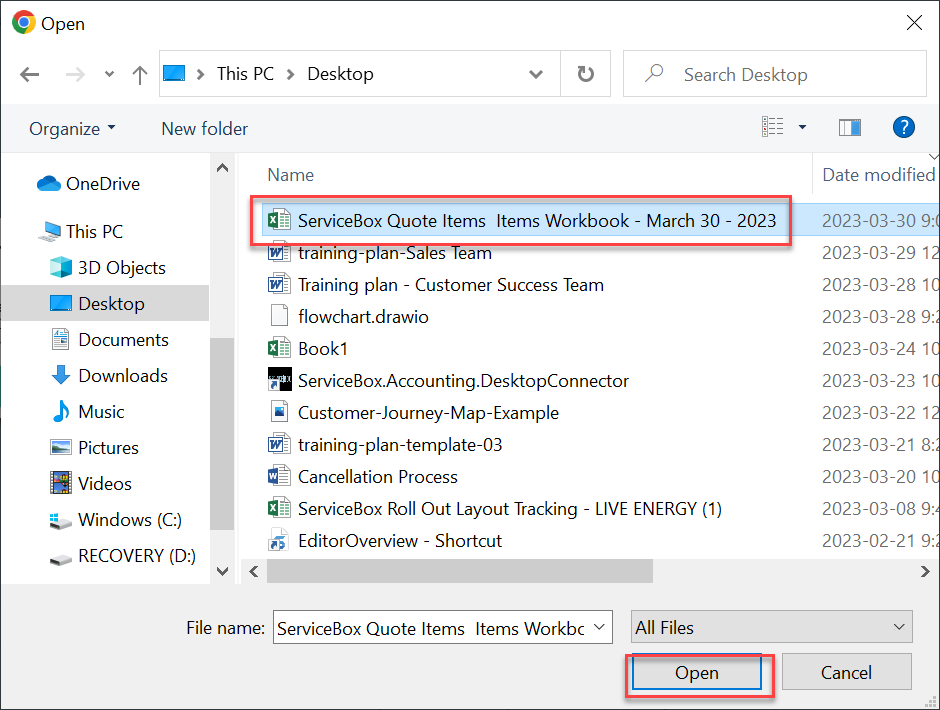Screen dimensions: 940x710
Task: Go up one folder level
Action: point(140,74)
